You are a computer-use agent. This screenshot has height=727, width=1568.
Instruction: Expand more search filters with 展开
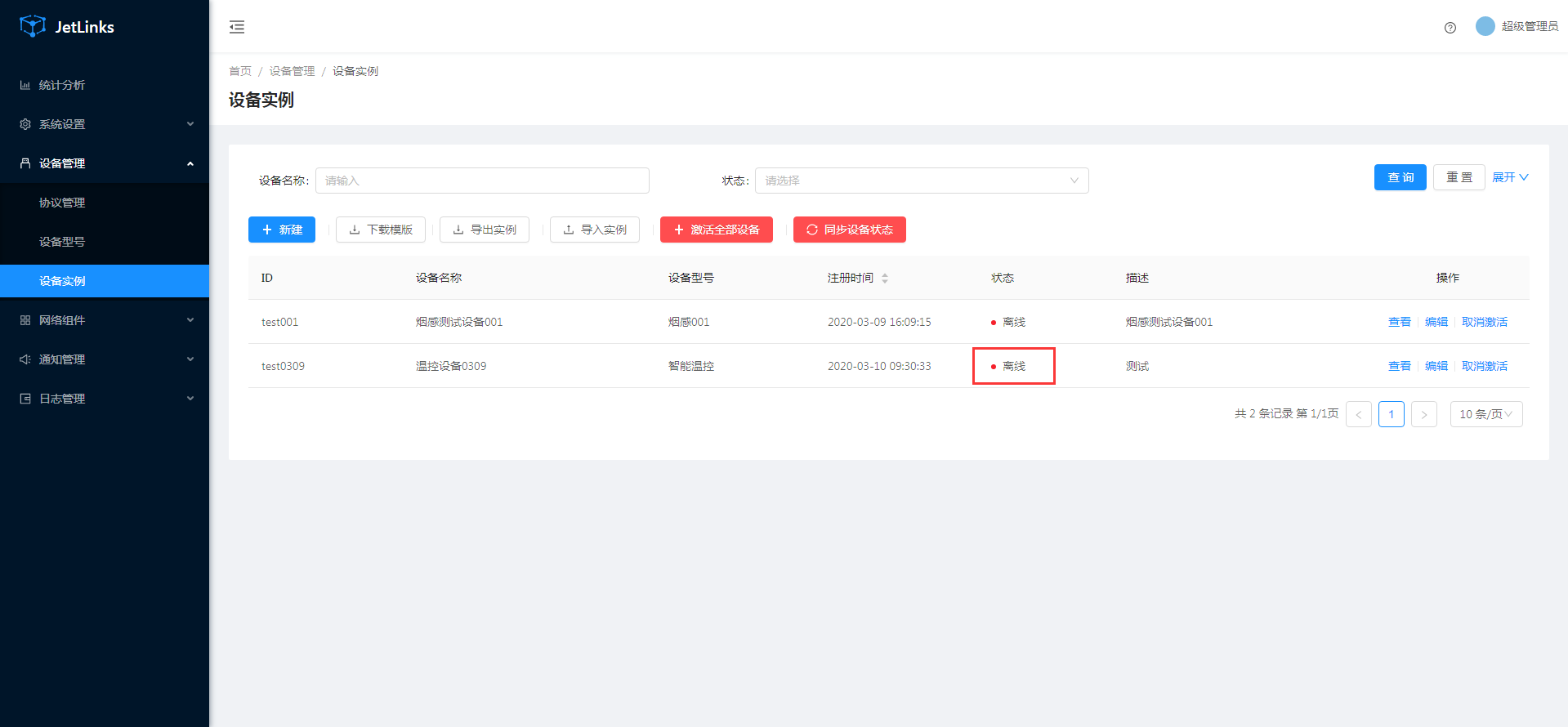pos(1509,177)
